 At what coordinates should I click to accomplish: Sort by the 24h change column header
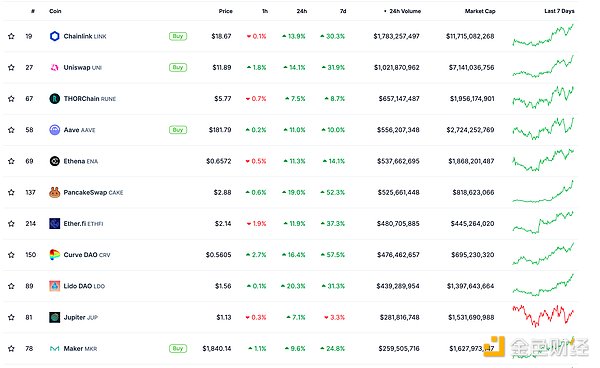302,11
